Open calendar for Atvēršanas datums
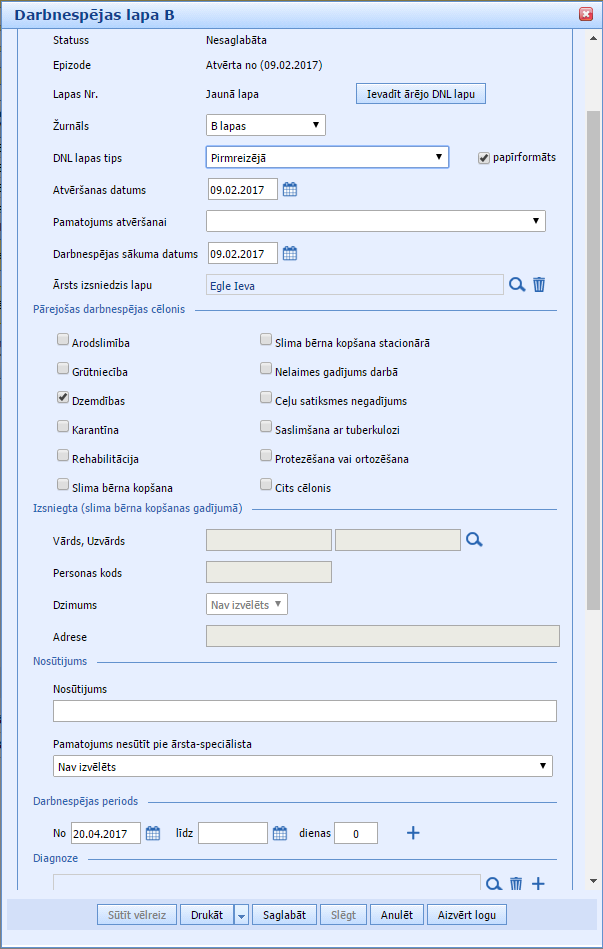The image size is (603, 949). coord(290,189)
